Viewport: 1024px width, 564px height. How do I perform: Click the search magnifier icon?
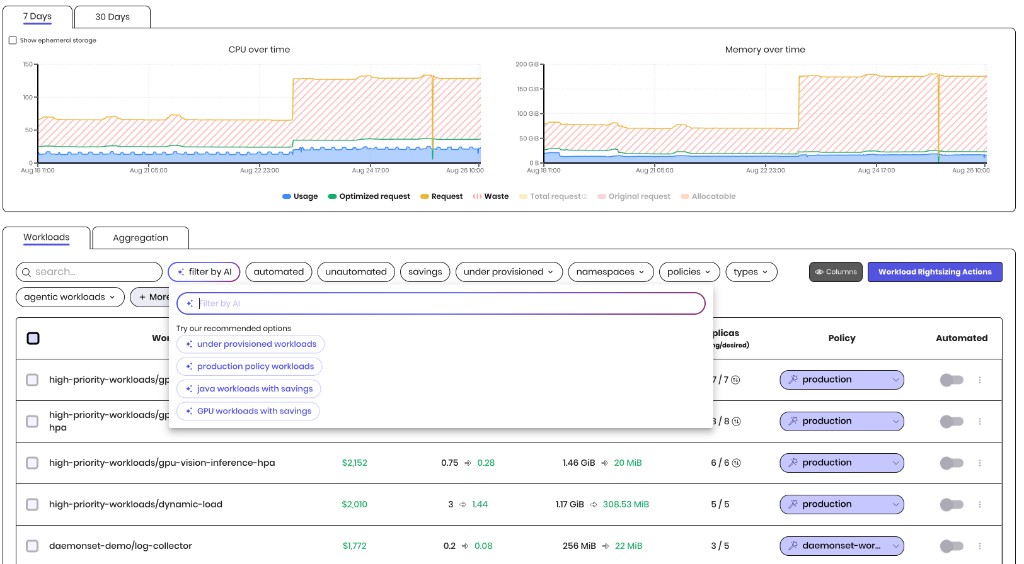pyautogui.click(x=27, y=272)
